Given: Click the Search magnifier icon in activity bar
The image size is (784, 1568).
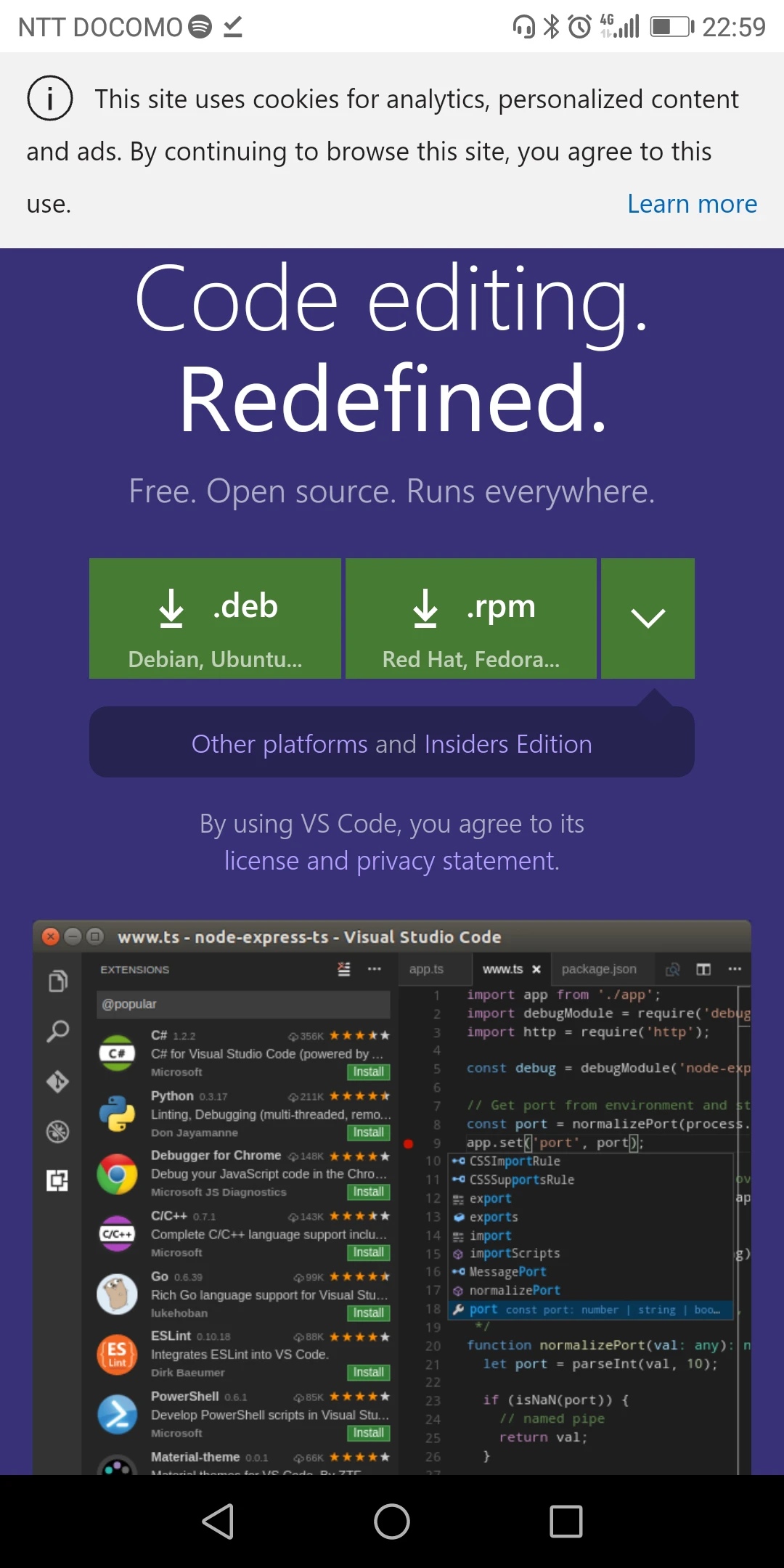Looking at the screenshot, I should click(58, 1032).
